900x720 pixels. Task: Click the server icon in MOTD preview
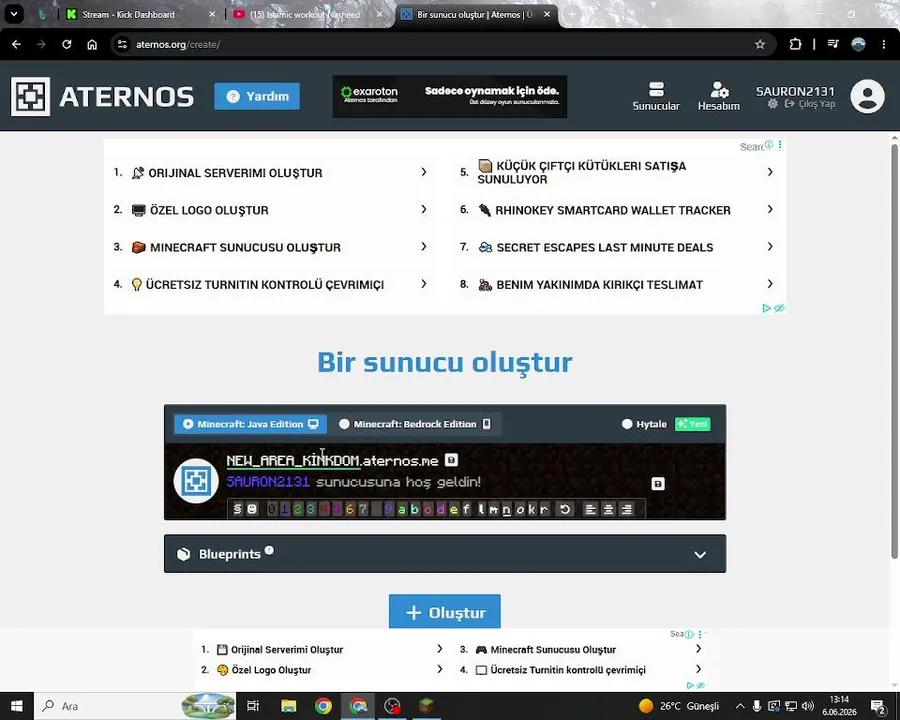click(x=196, y=481)
